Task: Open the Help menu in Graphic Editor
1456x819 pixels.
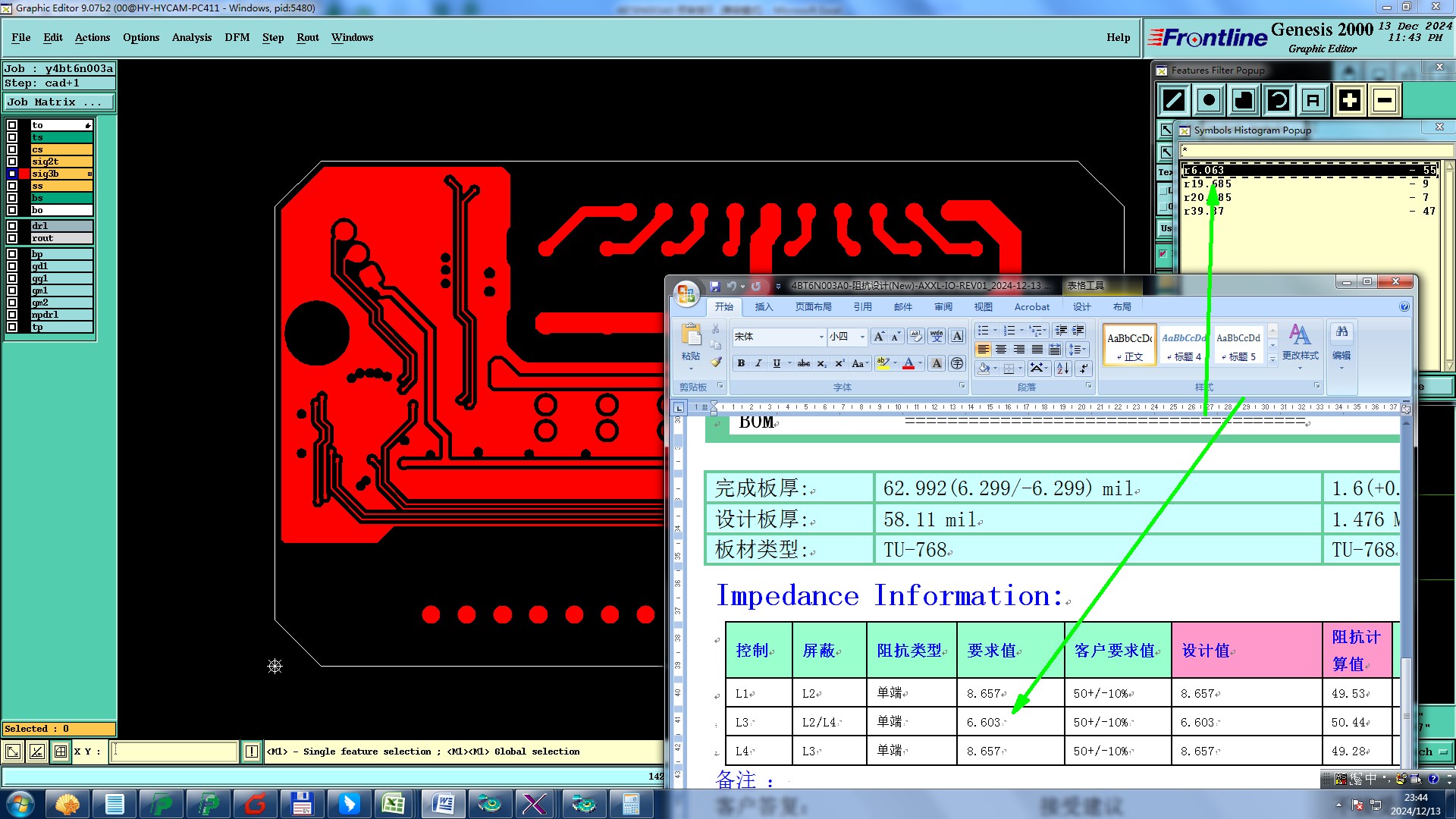Action: [x=1118, y=37]
